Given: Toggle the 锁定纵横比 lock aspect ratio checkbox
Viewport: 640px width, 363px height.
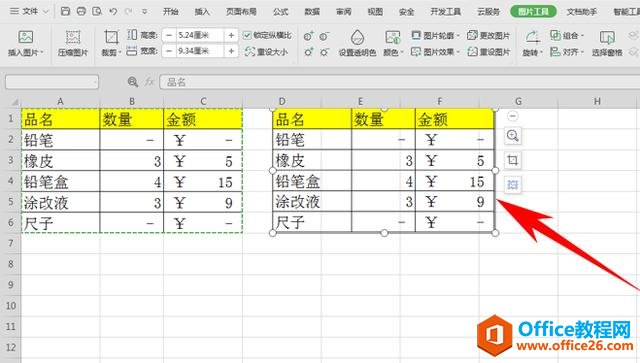Looking at the screenshot, I should coord(247,36).
